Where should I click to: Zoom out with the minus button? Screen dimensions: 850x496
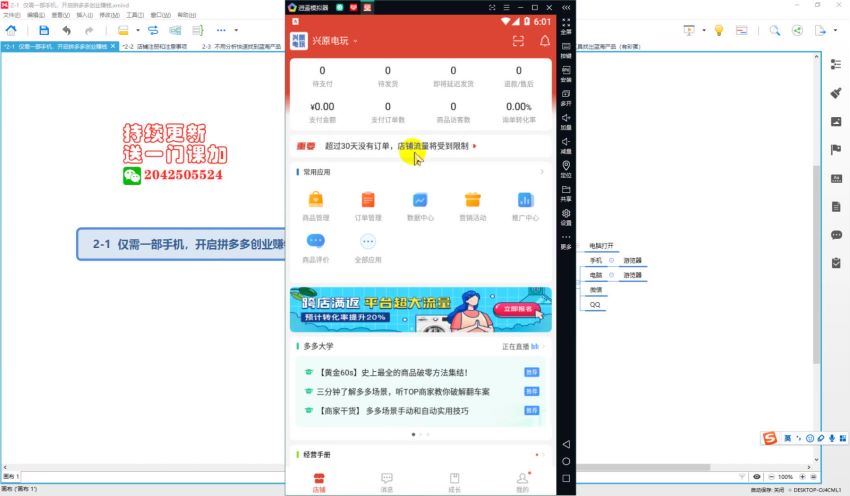[x=771, y=476]
